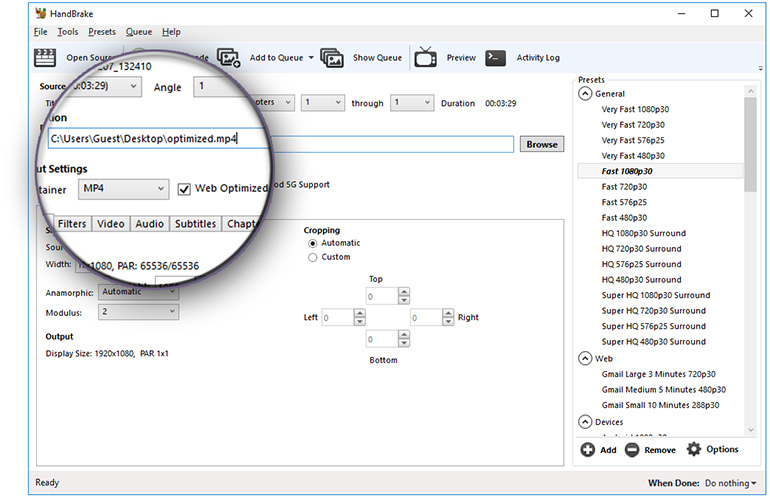Open the Activity Log terminal icon
The height and width of the screenshot is (498, 770).
click(495, 57)
